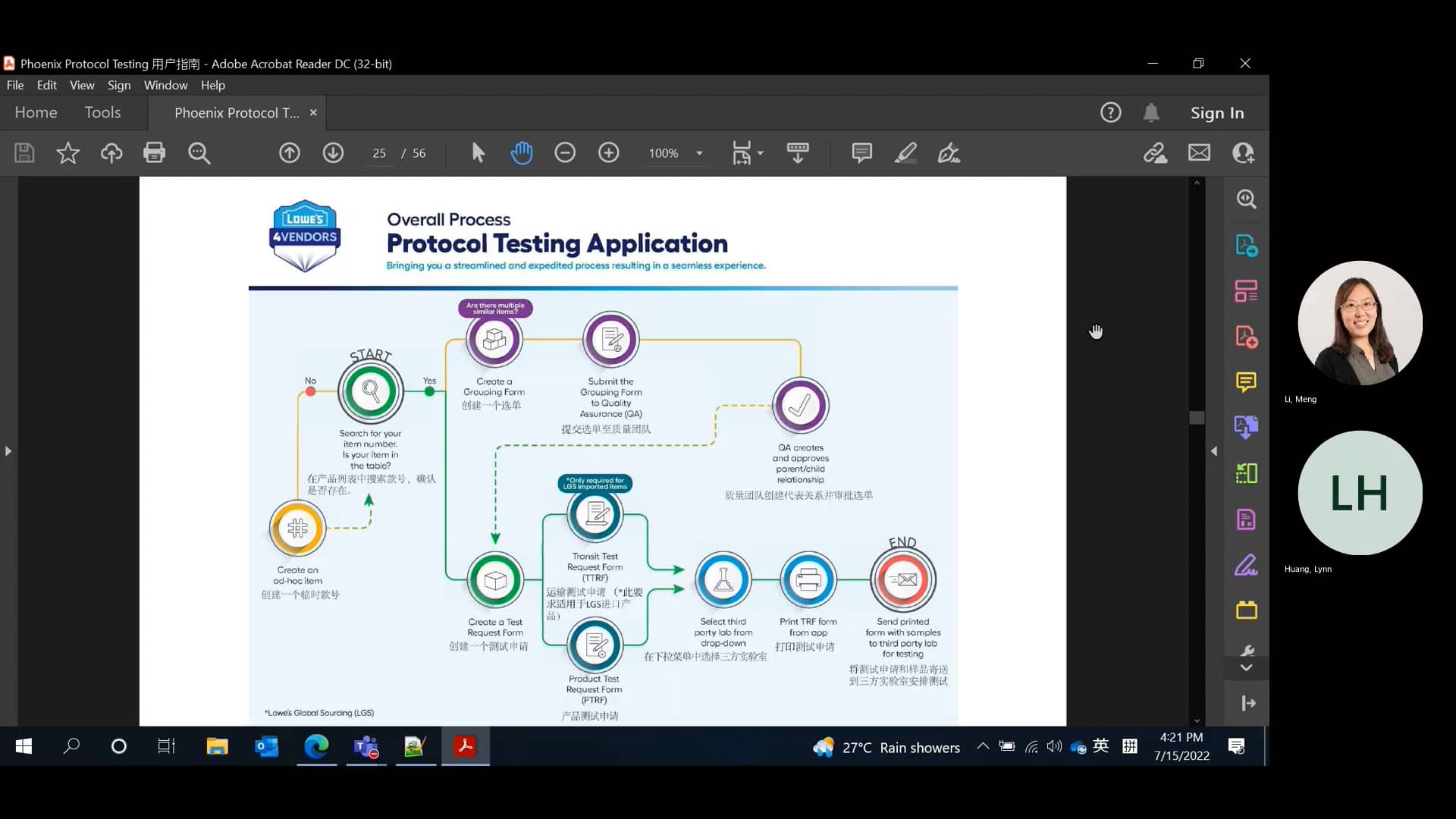Go to next page arrow

click(333, 153)
